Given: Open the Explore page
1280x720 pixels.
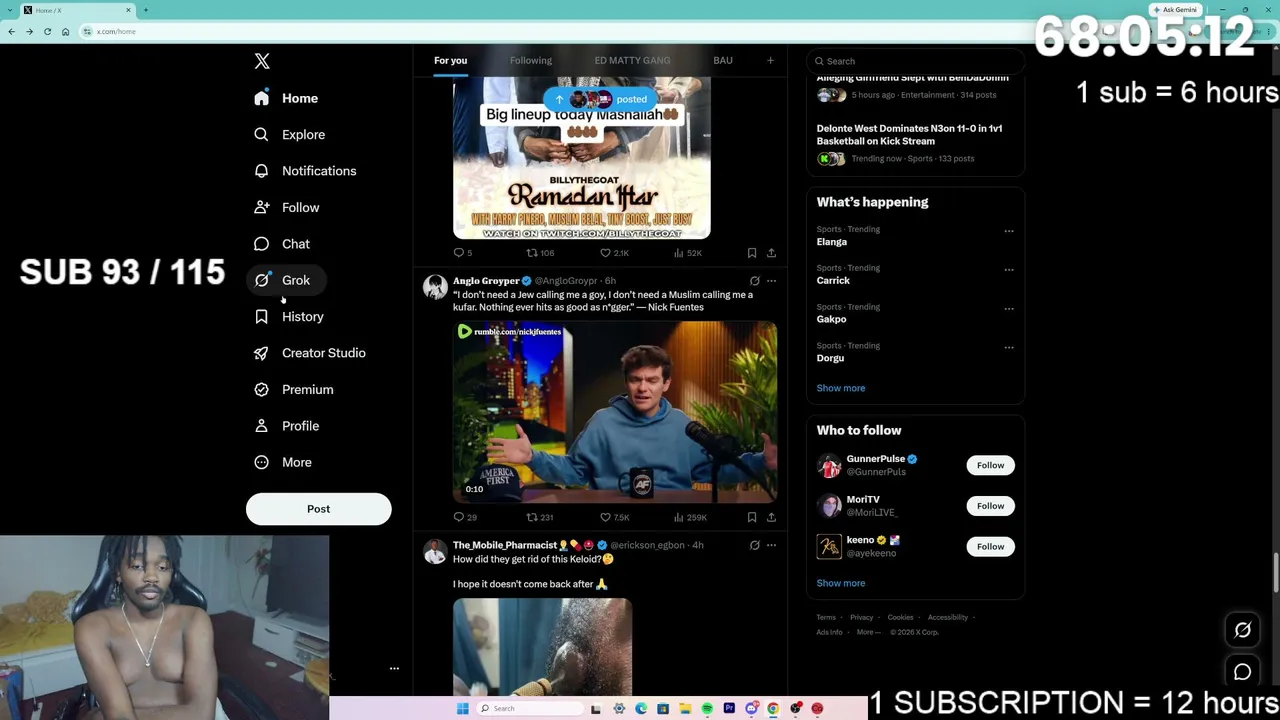Looking at the screenshot, I should point(290,134).
